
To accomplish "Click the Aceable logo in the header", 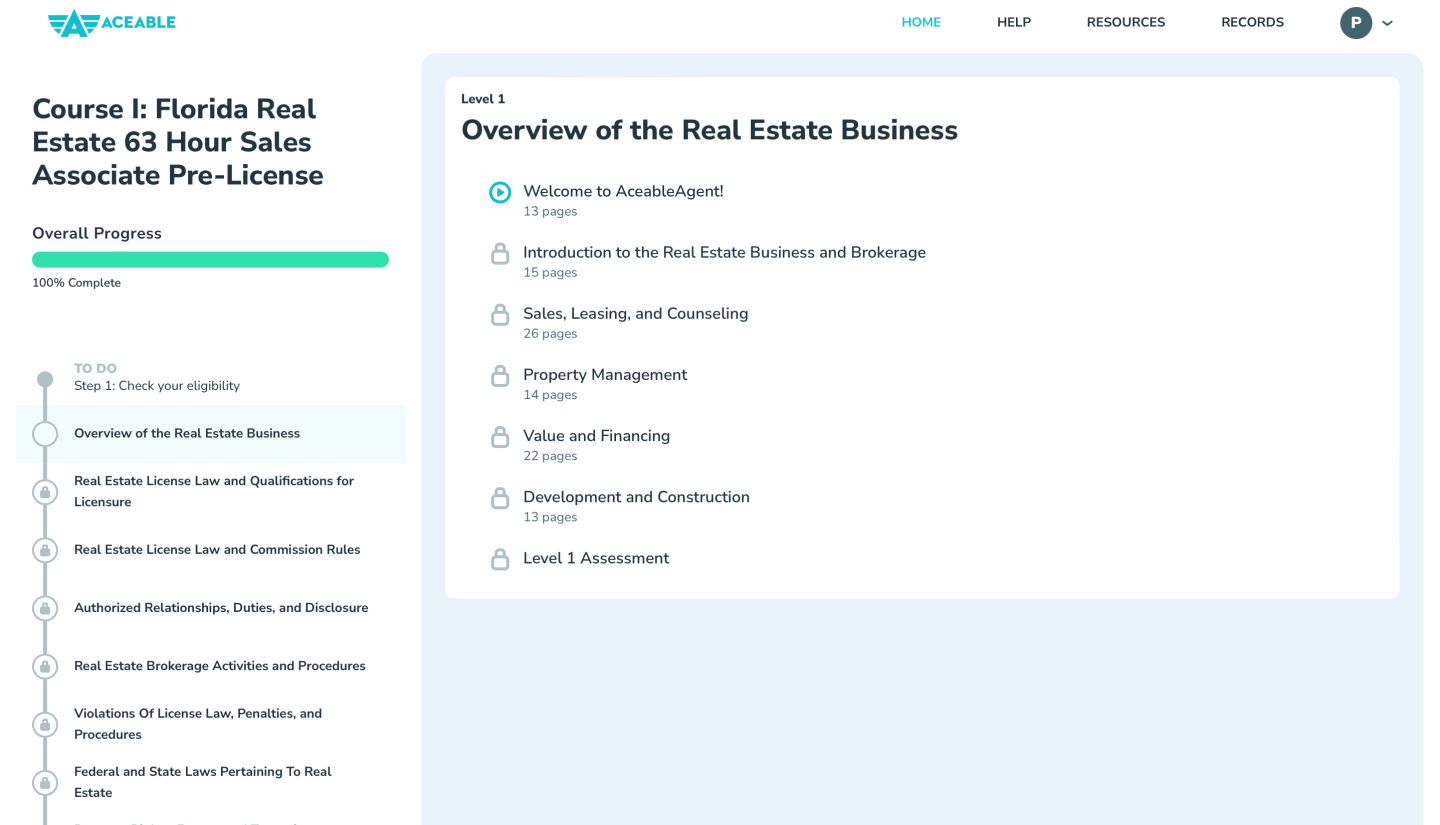I will click(x=111, y=22).
